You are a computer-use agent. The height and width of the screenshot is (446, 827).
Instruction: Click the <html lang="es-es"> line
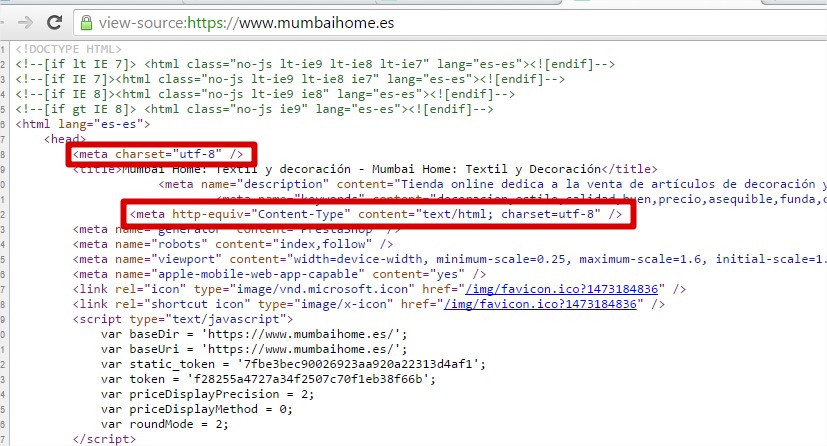click(x=83, y=124)
